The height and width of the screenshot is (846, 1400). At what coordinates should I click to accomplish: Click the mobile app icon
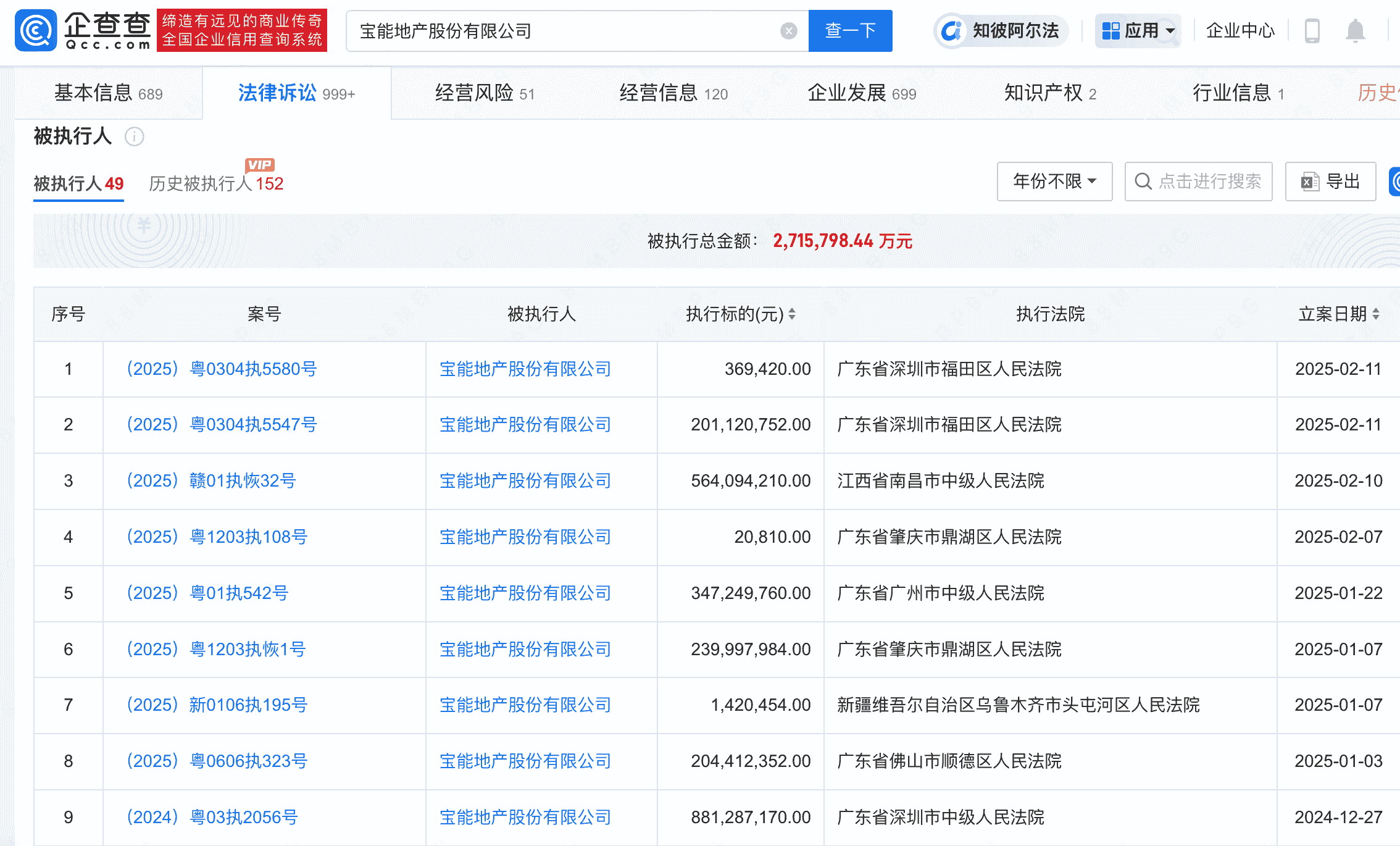point(1312,30)
